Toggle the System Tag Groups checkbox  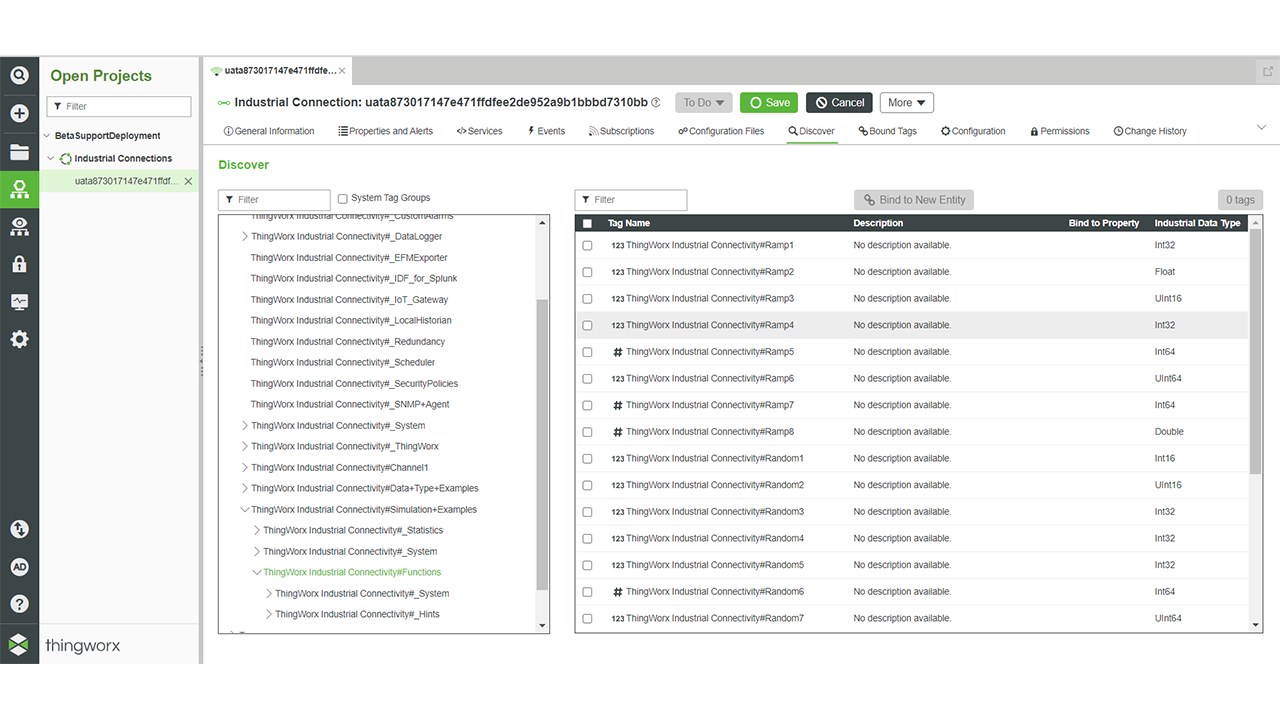pyautogui.click(x=343, y=199)
